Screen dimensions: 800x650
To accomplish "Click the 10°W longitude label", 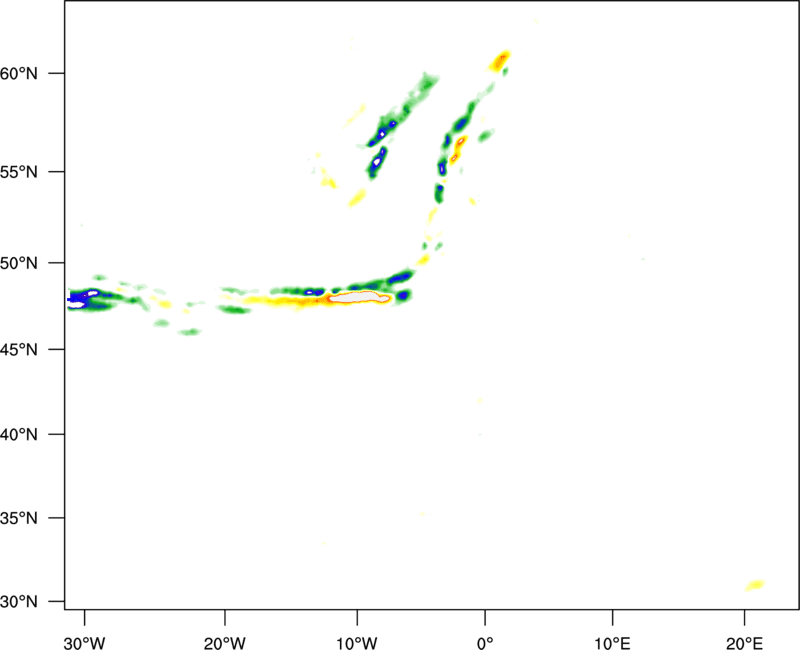I will [x=357, y=643].
